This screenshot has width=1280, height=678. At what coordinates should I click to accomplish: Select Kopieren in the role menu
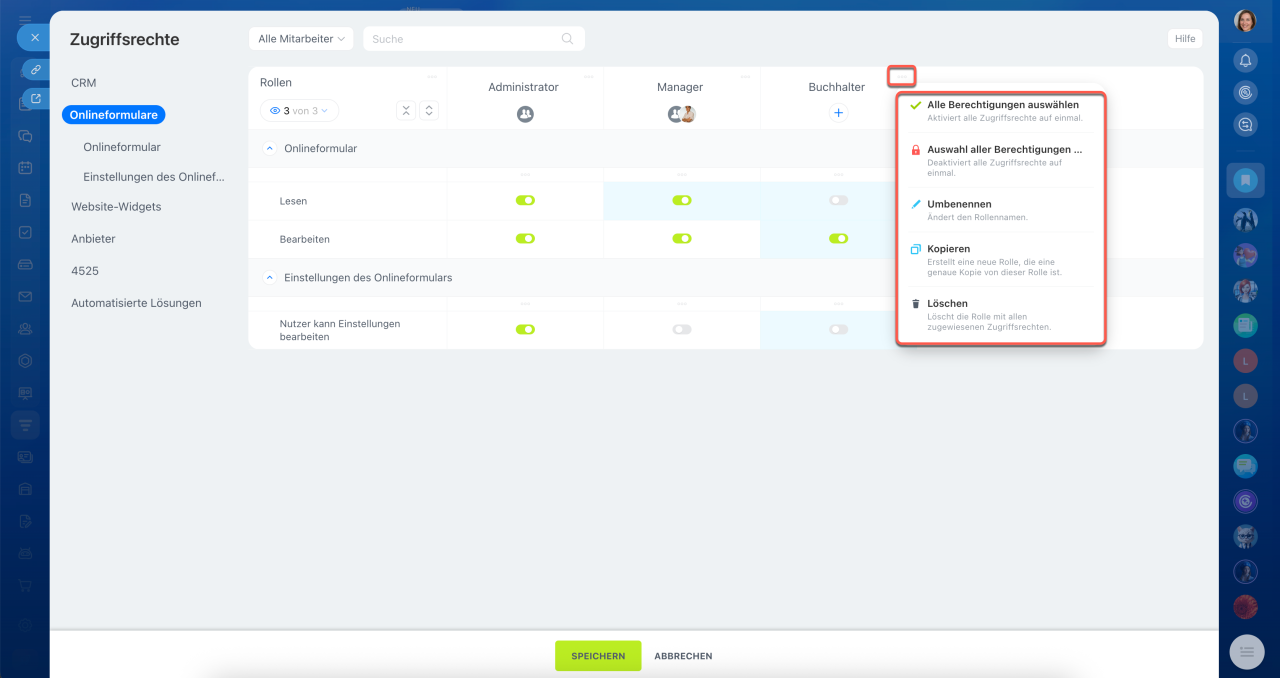(x=1001, y=260)
